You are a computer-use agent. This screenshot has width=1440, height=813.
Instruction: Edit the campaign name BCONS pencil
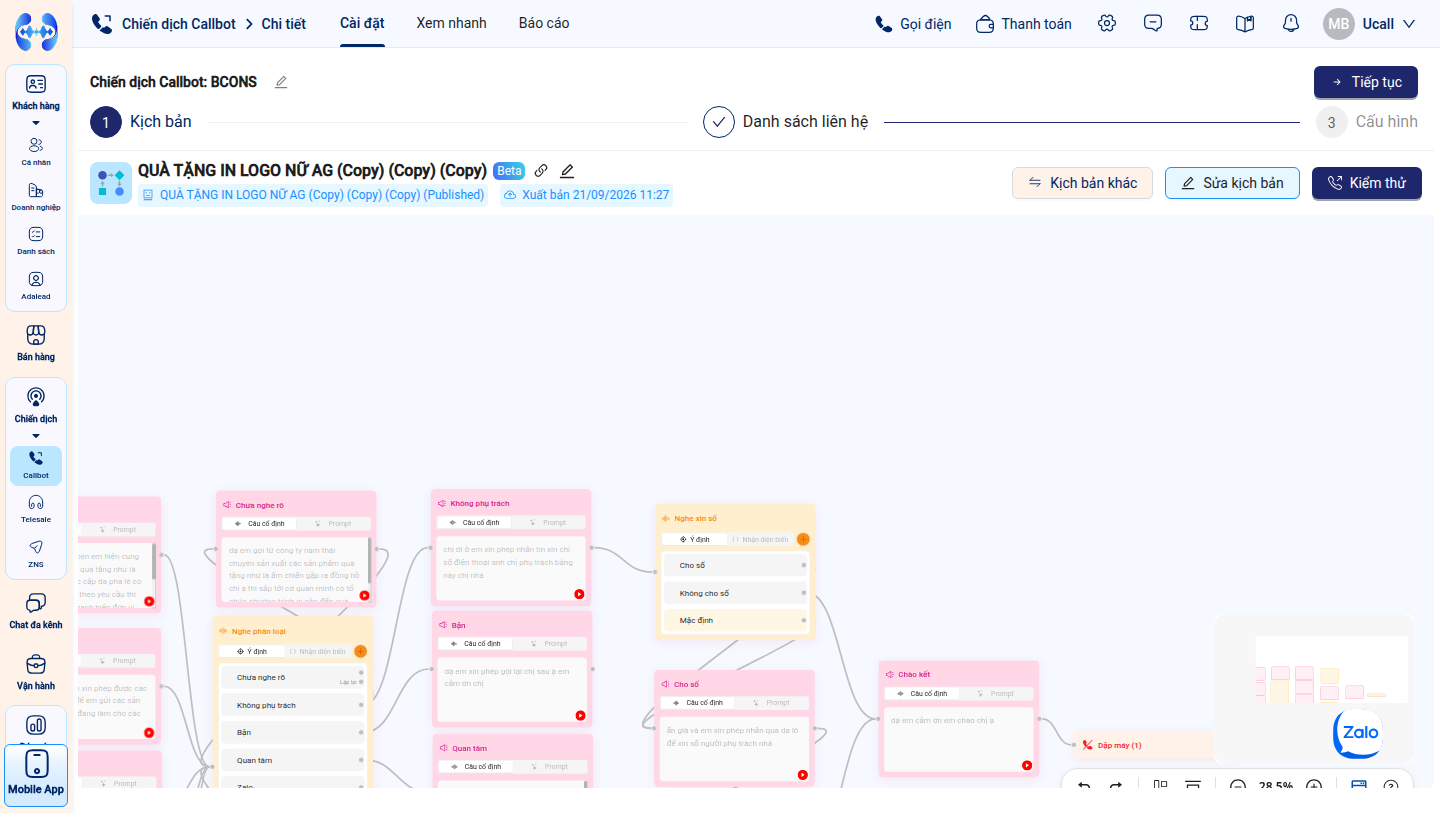pos(281,82)
